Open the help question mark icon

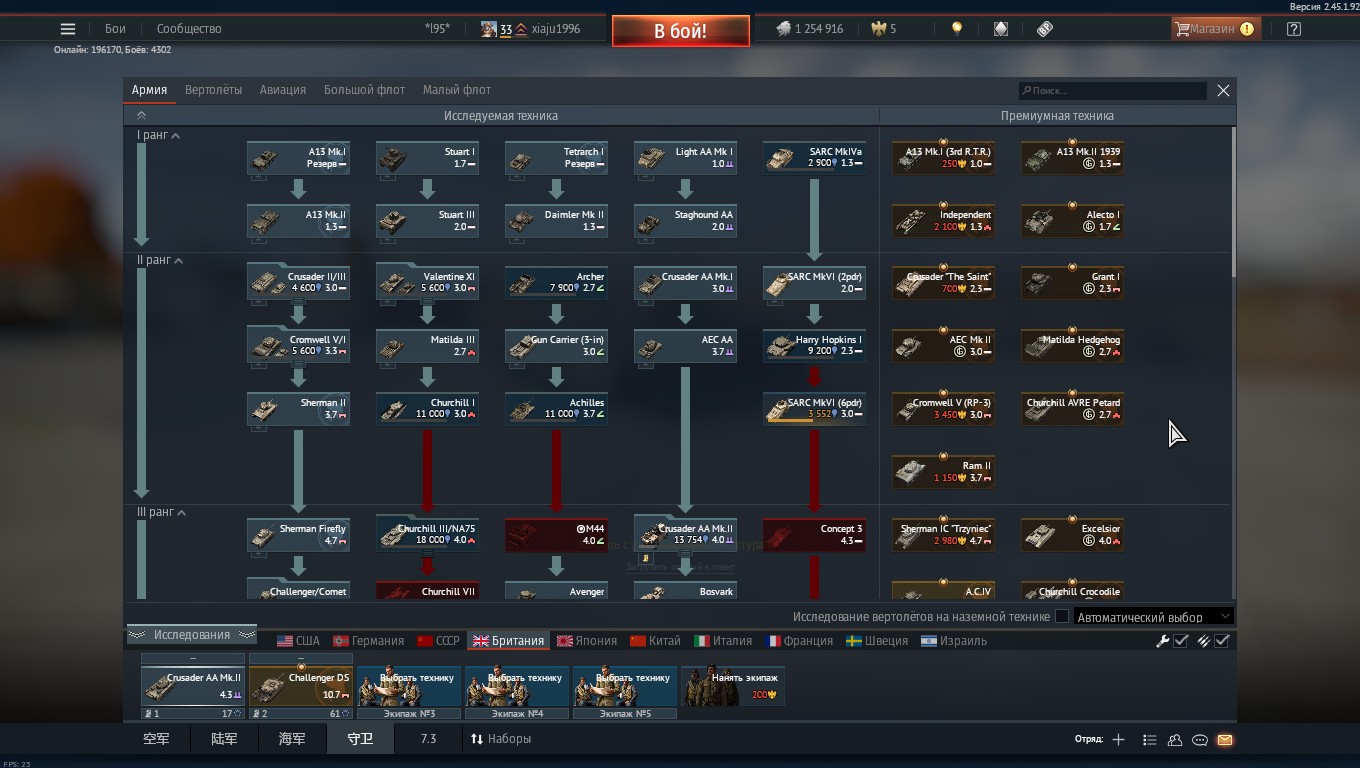(1294, 29)
